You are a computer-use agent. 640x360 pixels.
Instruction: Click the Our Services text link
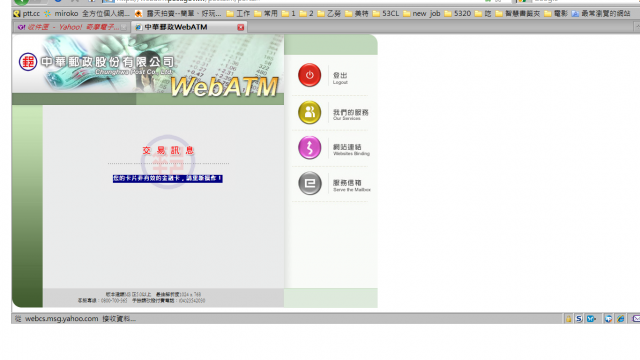(350, 114)
